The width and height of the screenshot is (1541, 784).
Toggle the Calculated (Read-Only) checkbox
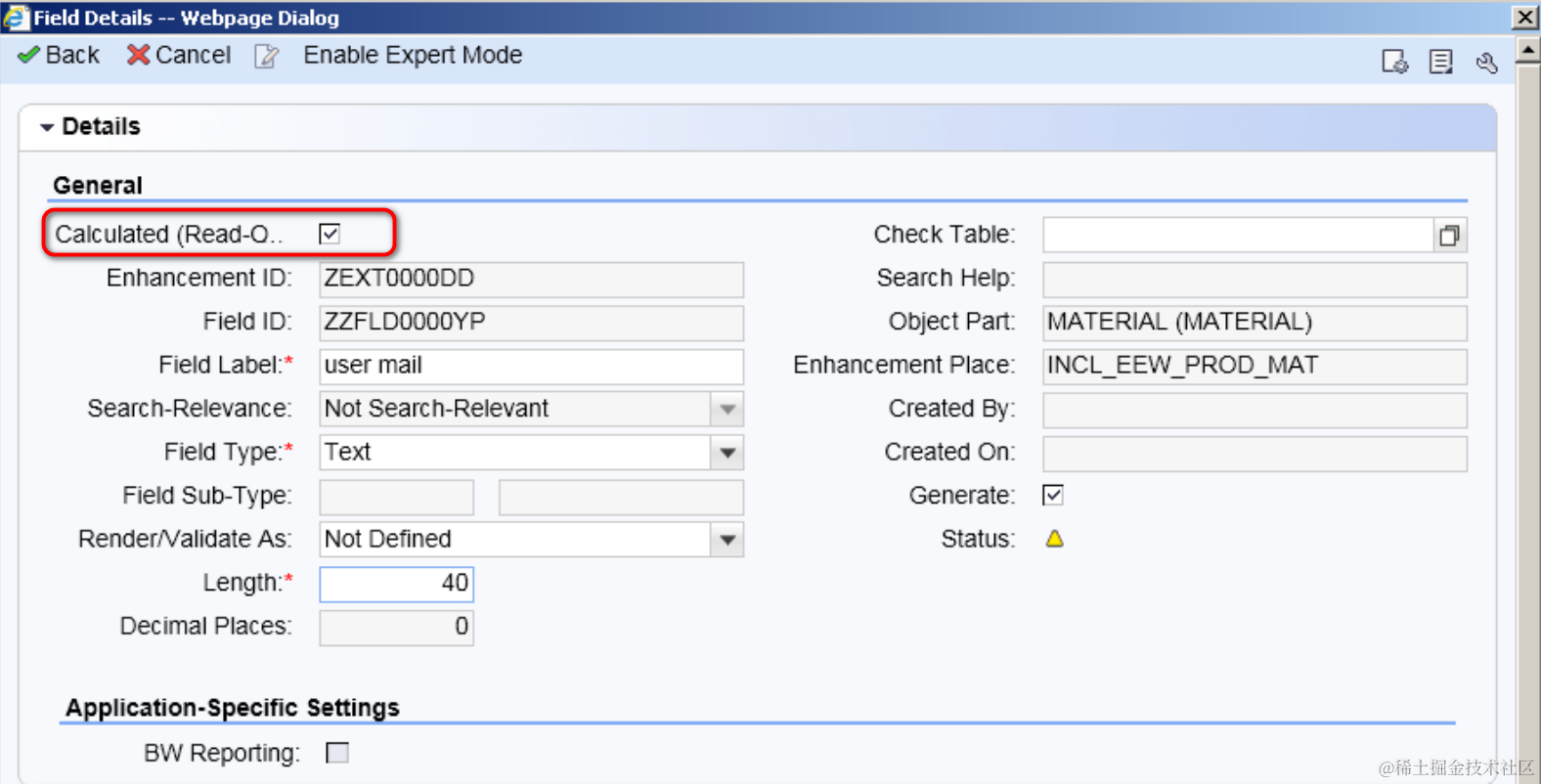click(x=330, y=234)
